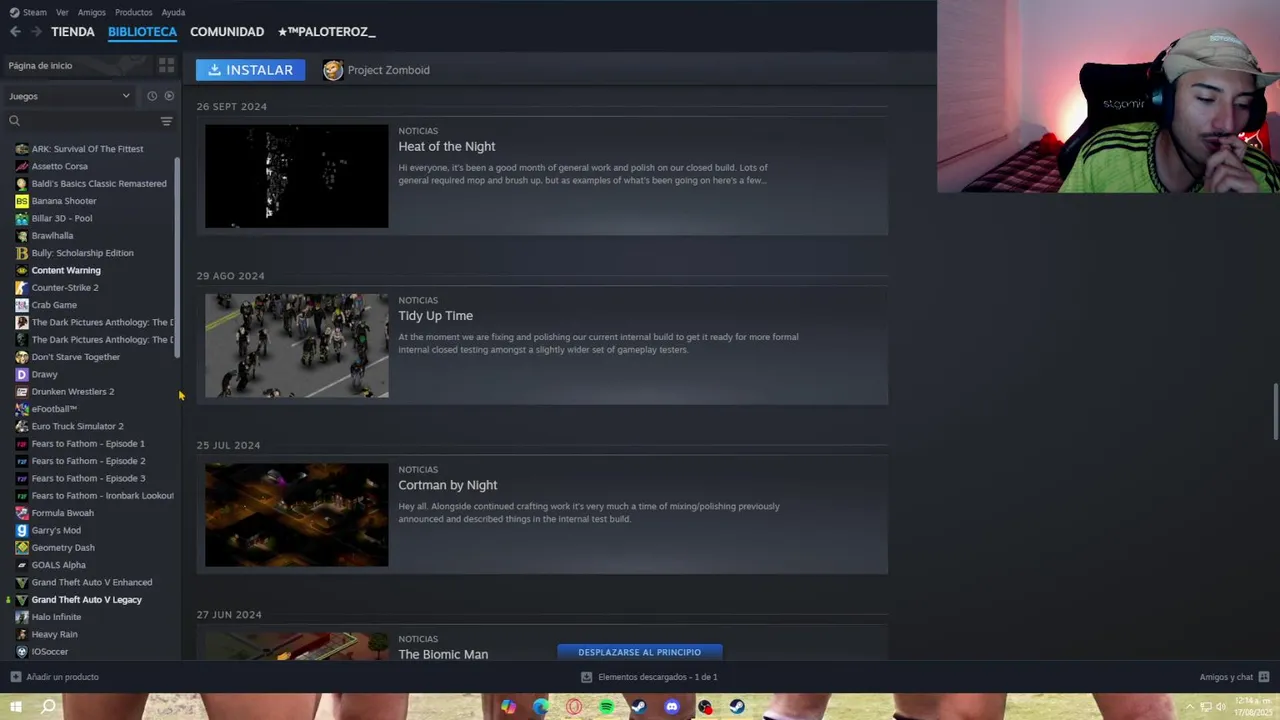Click the library search magnifier icon

click(x=14, y=121)
